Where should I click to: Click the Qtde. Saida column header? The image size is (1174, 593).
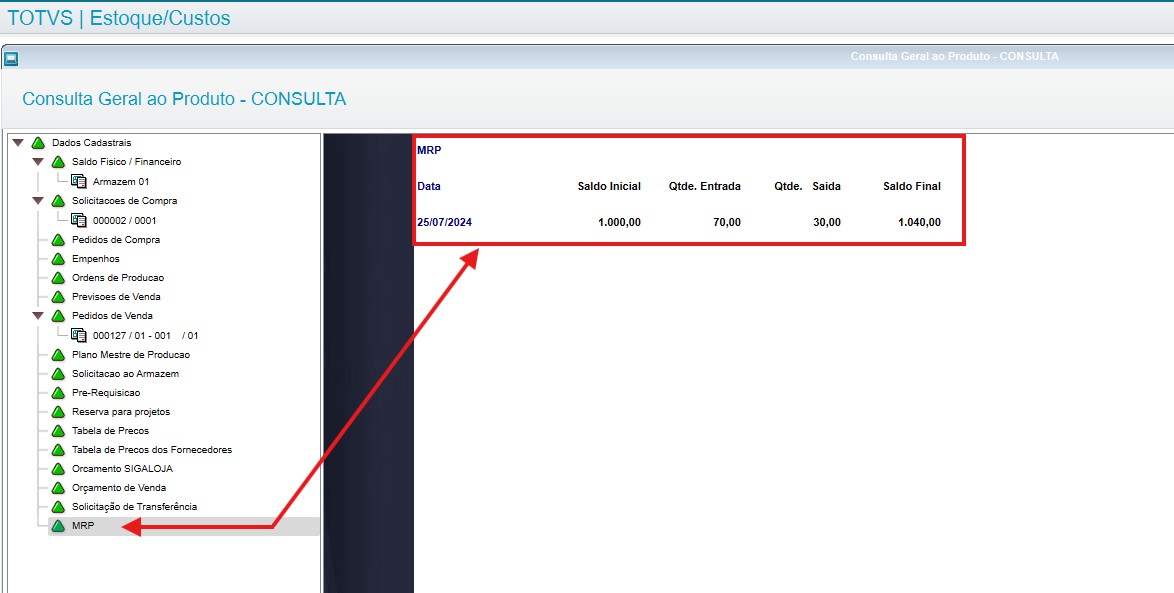pyautogui.click(x=807, y=186)
